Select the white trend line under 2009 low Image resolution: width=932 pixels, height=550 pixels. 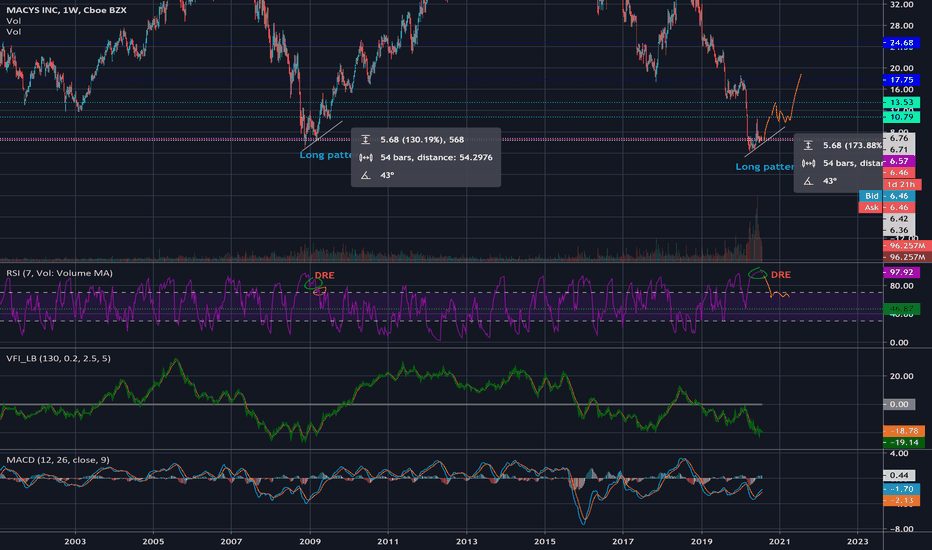pyautogui.click(x=322, y=135)
